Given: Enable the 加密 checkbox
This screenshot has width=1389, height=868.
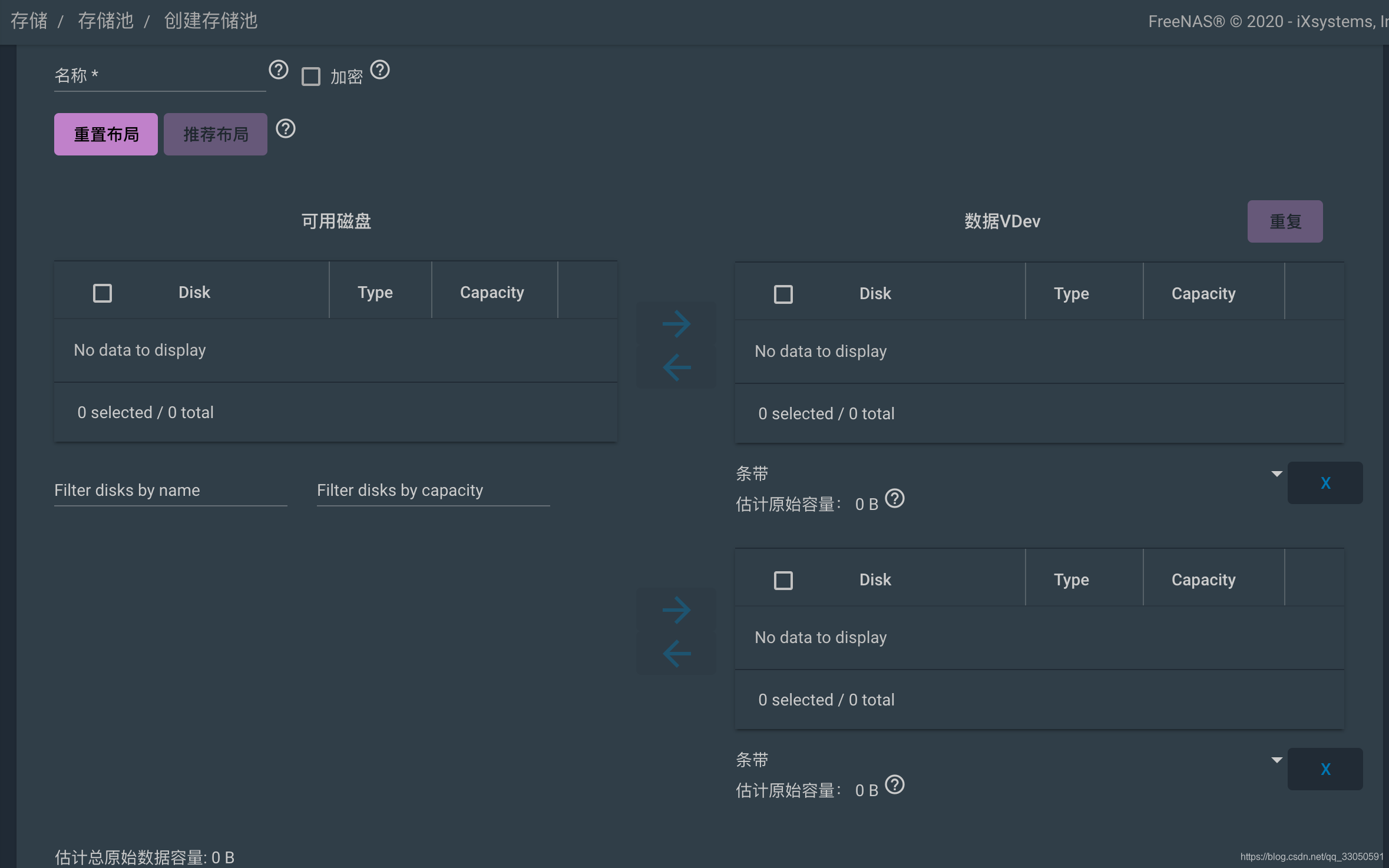Looking at the screenshot, I should [x=311, y=77].
